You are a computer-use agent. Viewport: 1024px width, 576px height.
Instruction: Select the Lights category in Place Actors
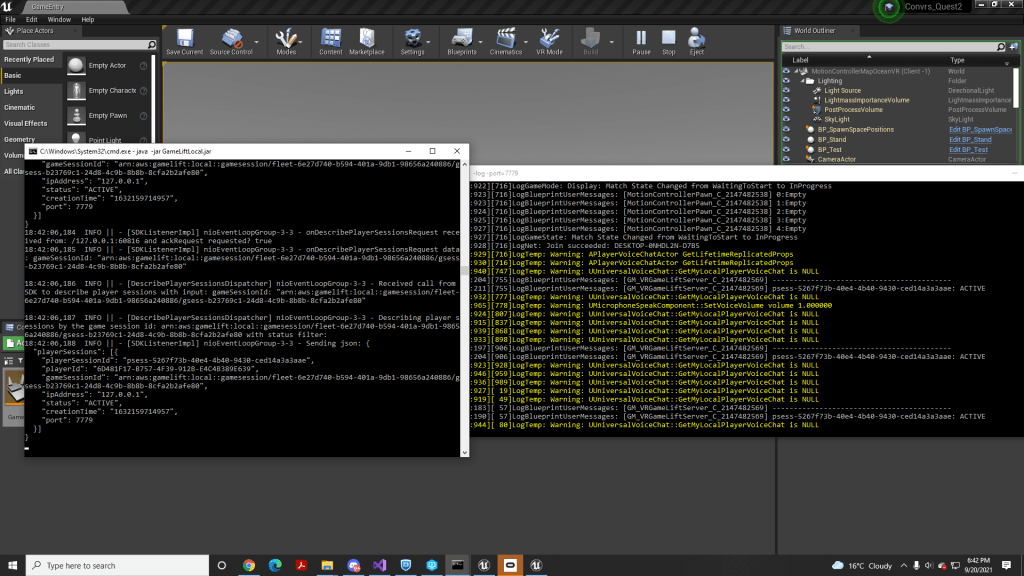[x=14, y=91]
